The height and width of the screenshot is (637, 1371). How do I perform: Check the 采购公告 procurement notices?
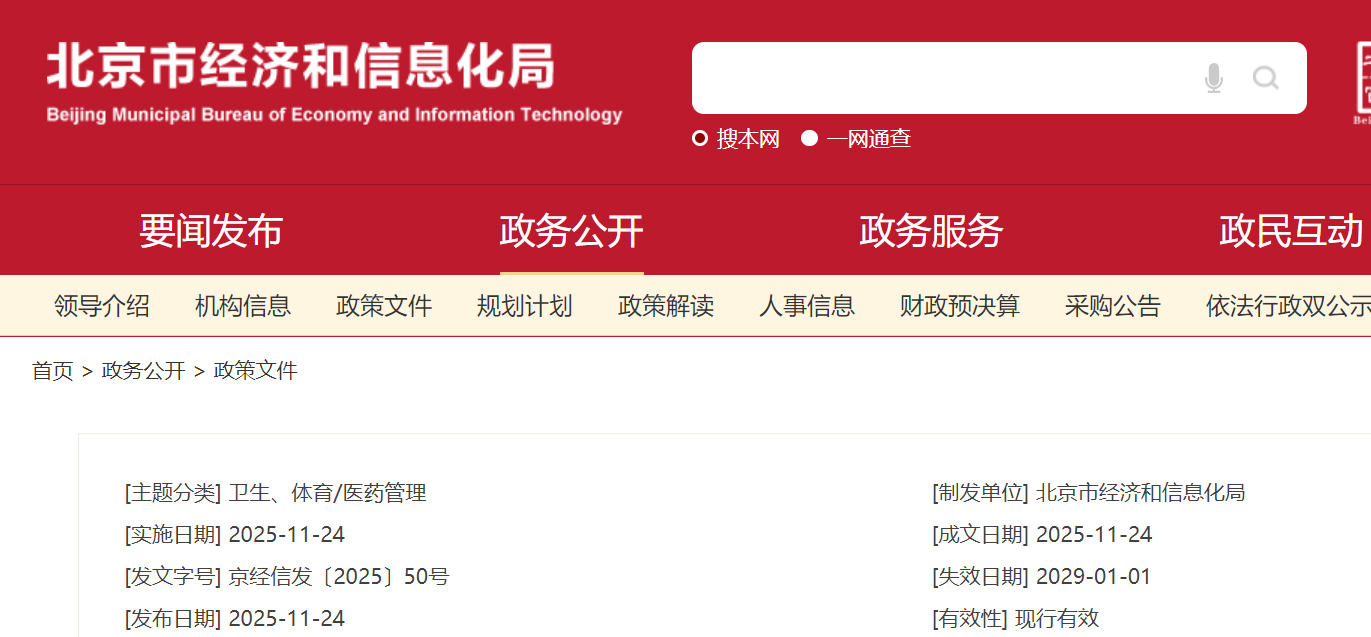pyautogui.click(x=1112, y=306)
